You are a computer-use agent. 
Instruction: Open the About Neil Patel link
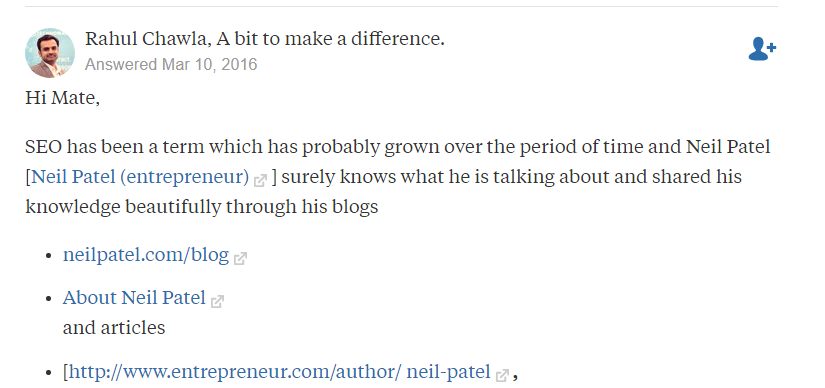tap(134, 297)
